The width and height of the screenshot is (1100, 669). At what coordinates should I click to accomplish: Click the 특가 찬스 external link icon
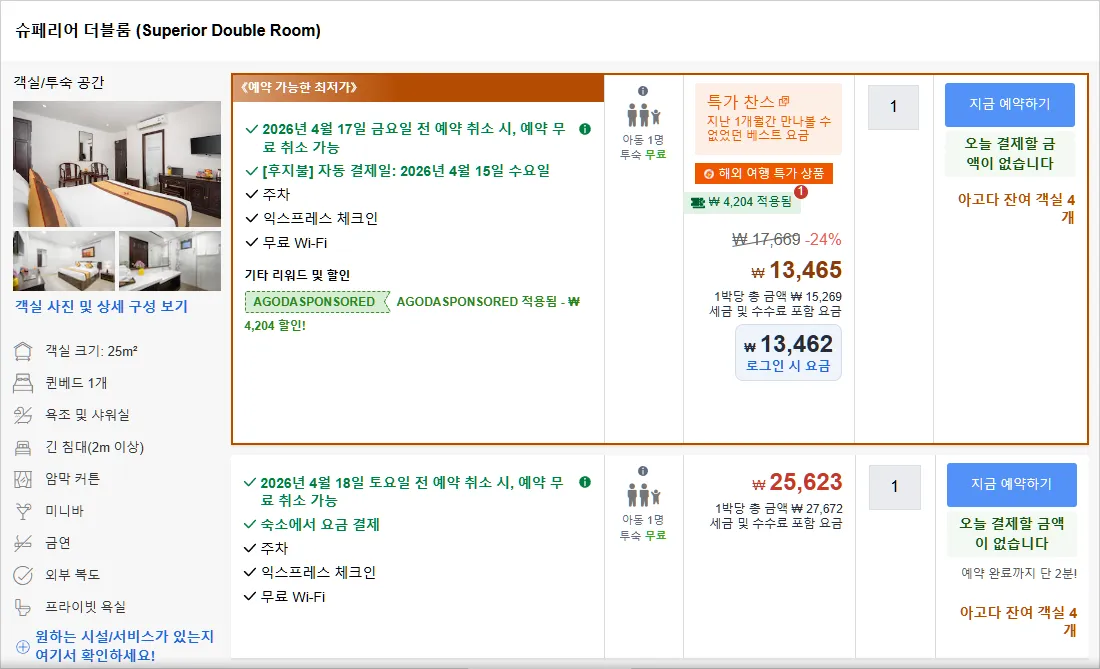[784, 102]
